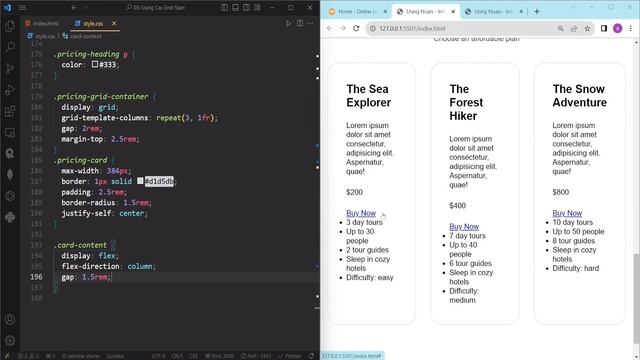Open a new browser tab

click(x=537, y=12)
